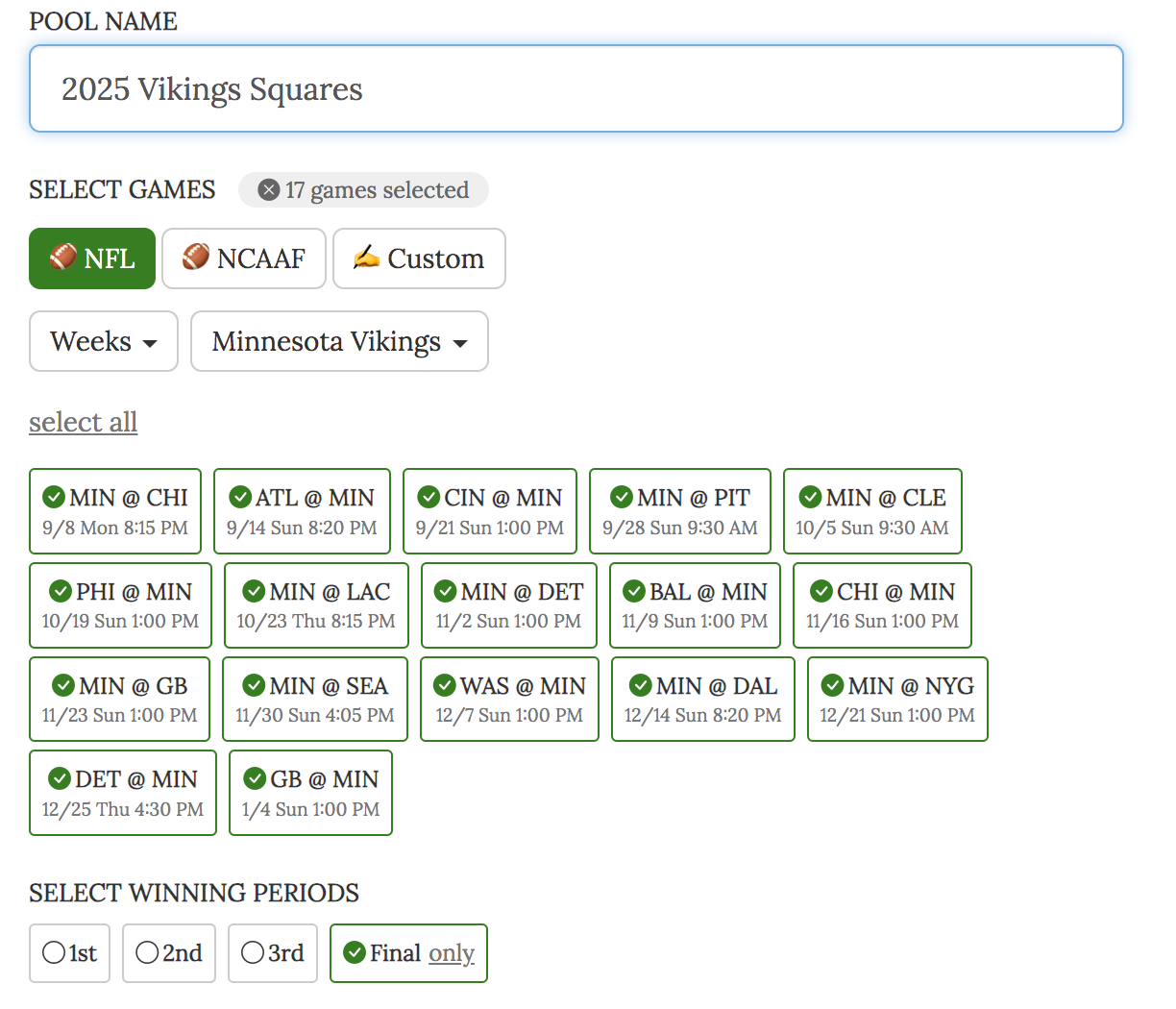Toggle the MIN @ DAL game
1176x1009 pixels.
click(x=703, y=700)
